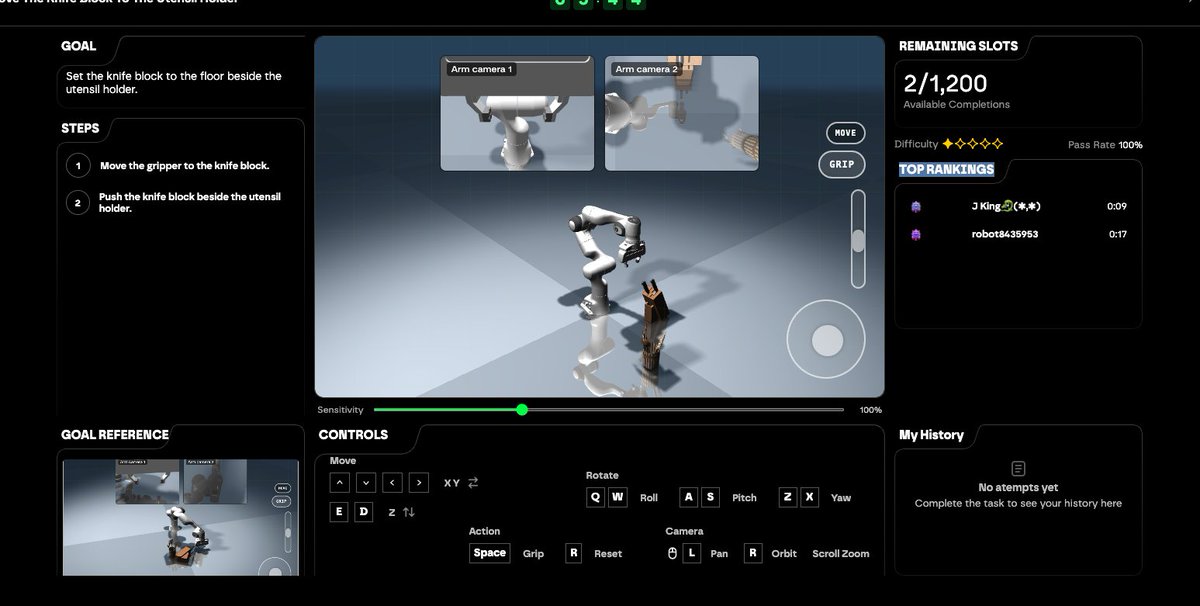Click the unfilled part of Sensitivity track
This screenshot has height=606, width=1200.
[686, 410]
